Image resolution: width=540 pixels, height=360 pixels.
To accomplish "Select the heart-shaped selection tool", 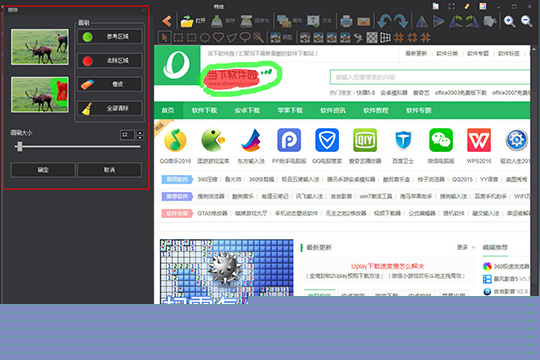I will pos(218,37).
